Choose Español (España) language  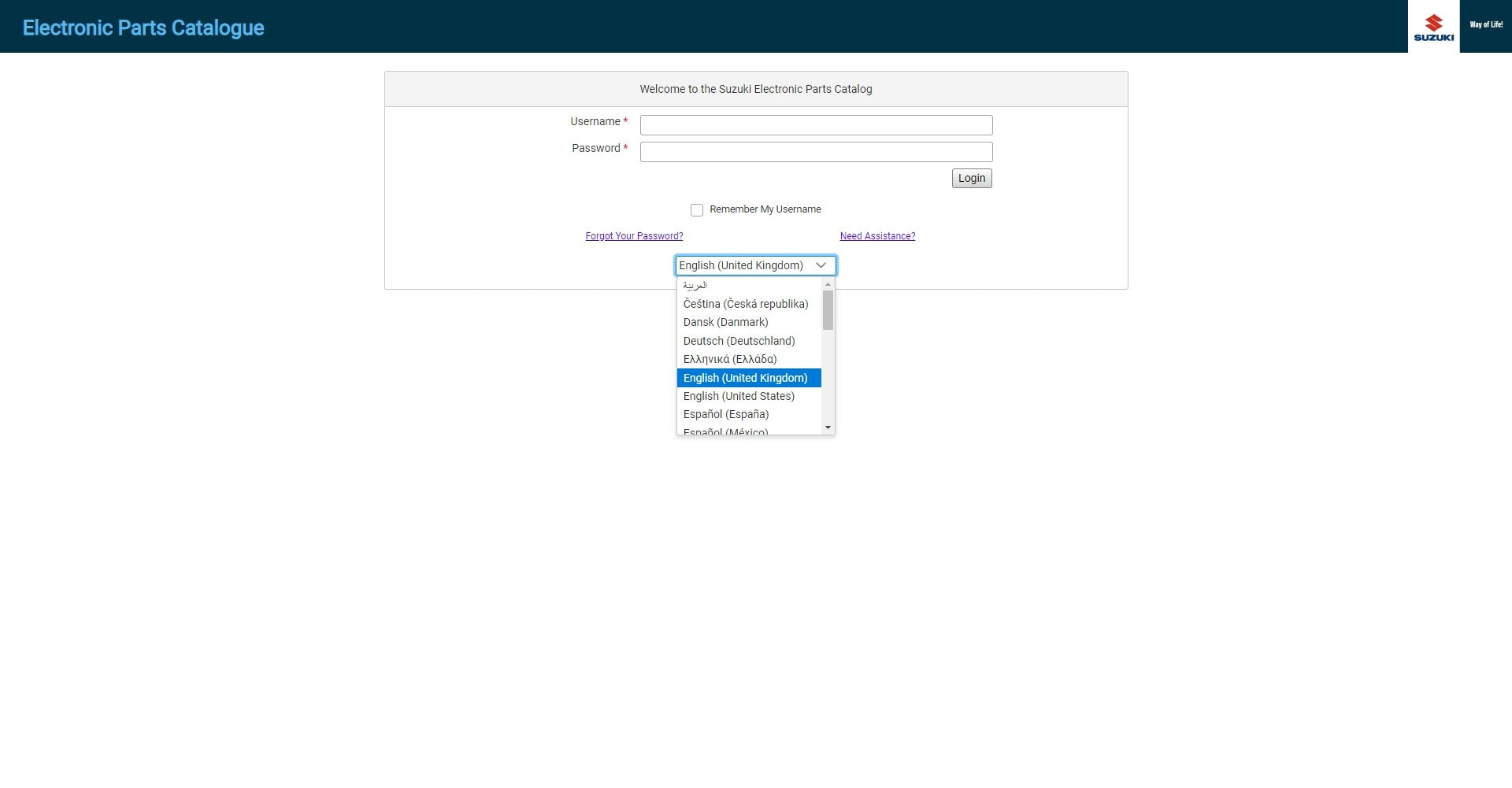[725, 414]
